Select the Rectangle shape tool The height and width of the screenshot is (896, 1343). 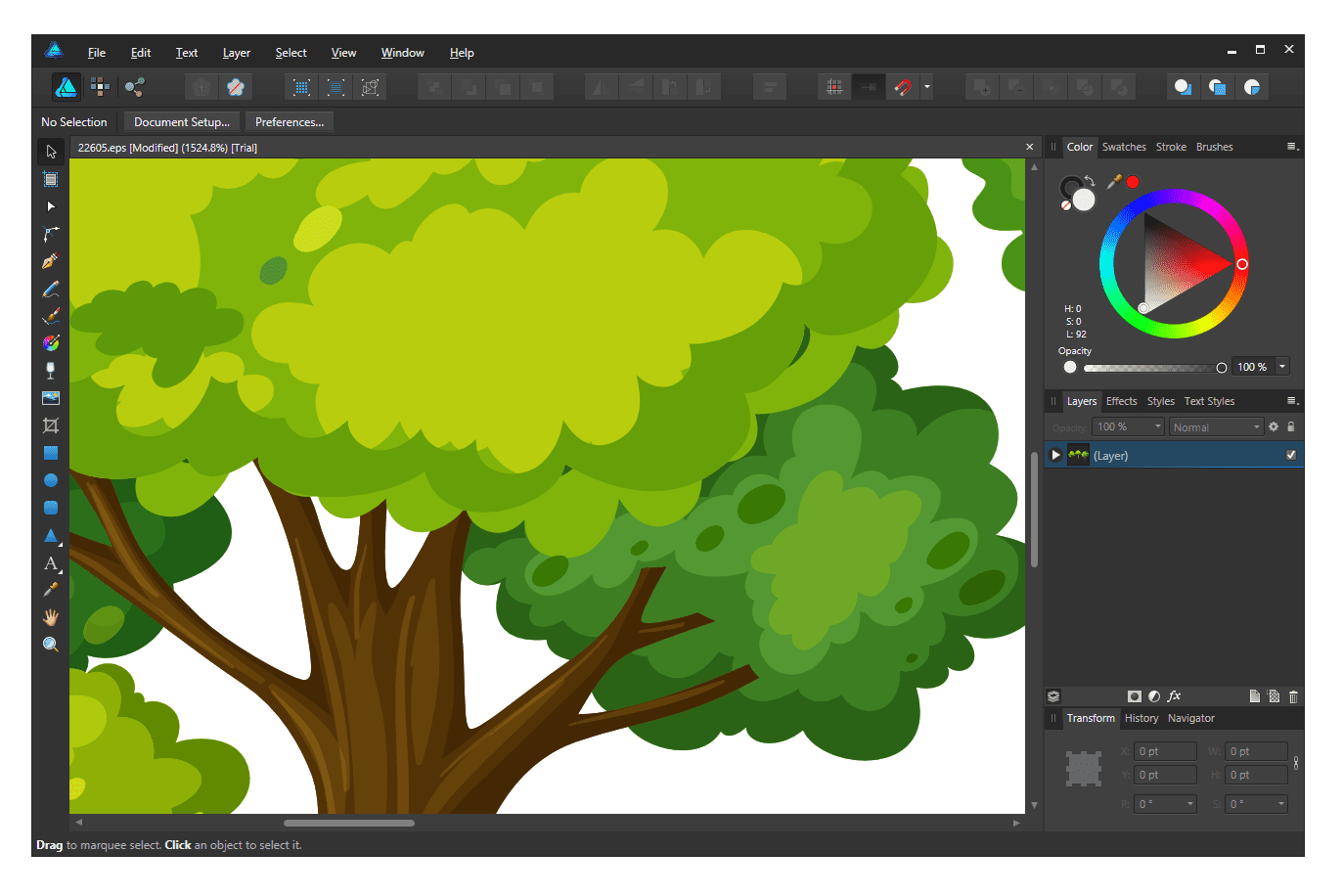[51, 453]
